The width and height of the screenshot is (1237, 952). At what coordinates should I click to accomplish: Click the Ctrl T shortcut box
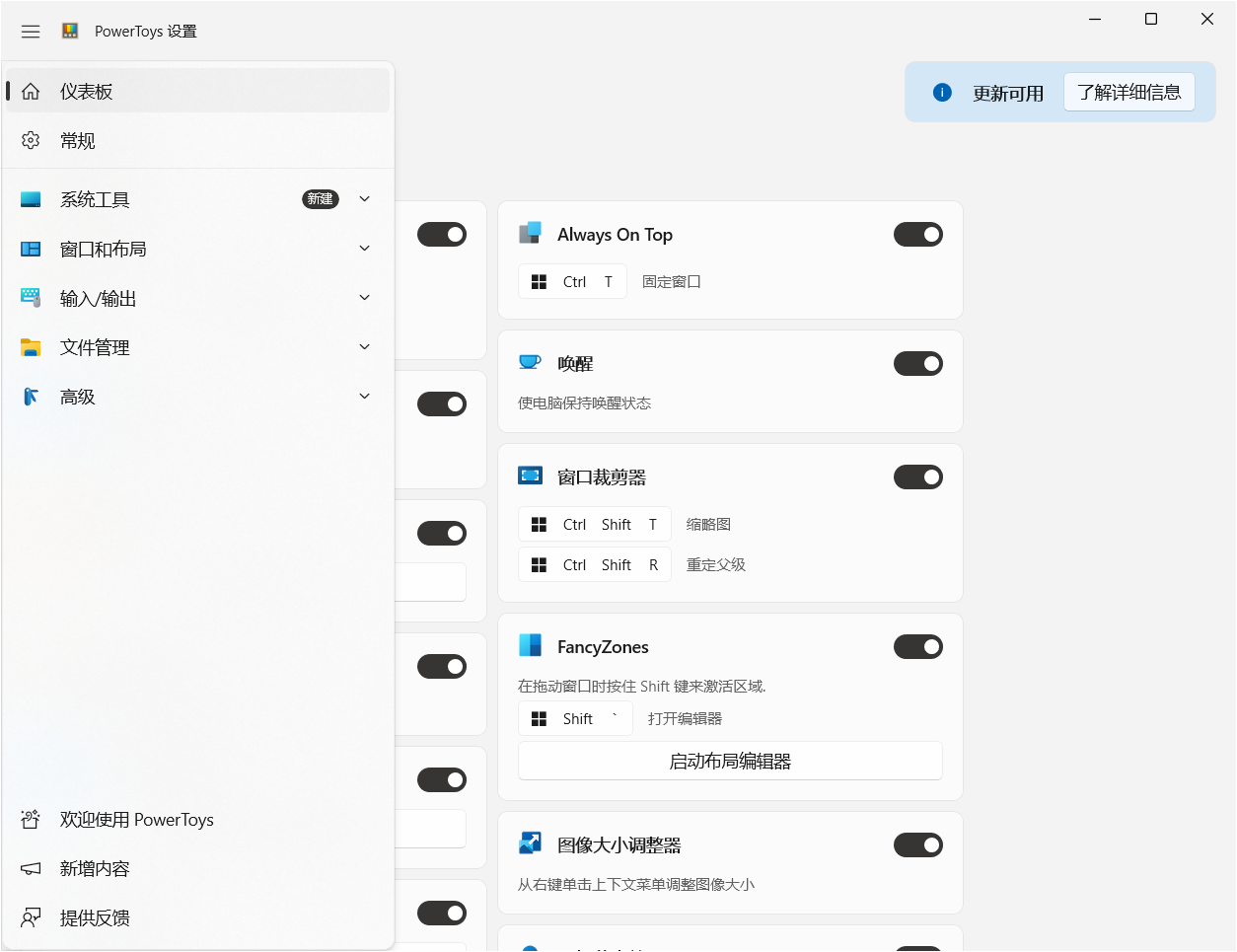point(572,282)
